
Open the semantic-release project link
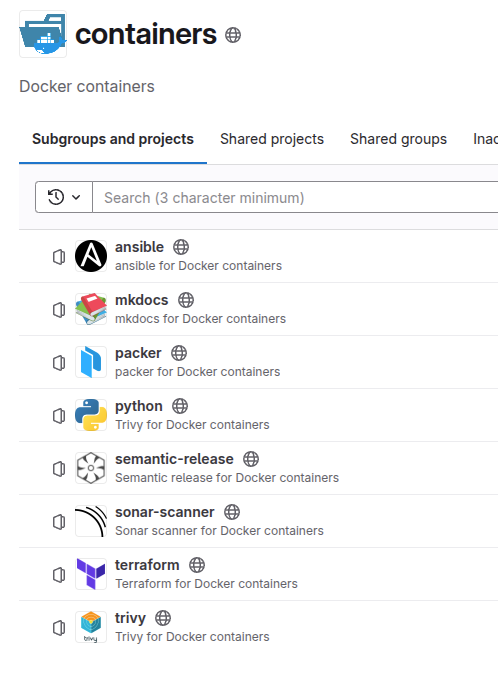(174, 459)
